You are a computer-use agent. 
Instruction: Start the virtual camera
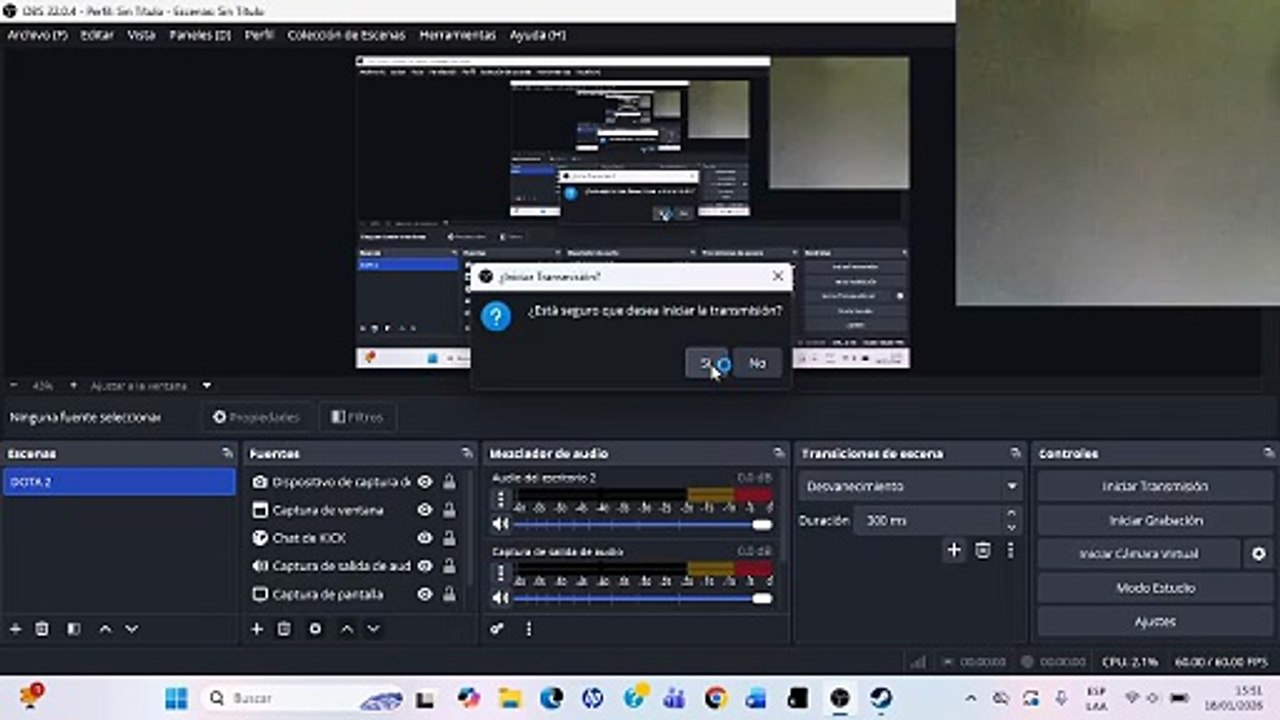click(x=1139, y=554)
